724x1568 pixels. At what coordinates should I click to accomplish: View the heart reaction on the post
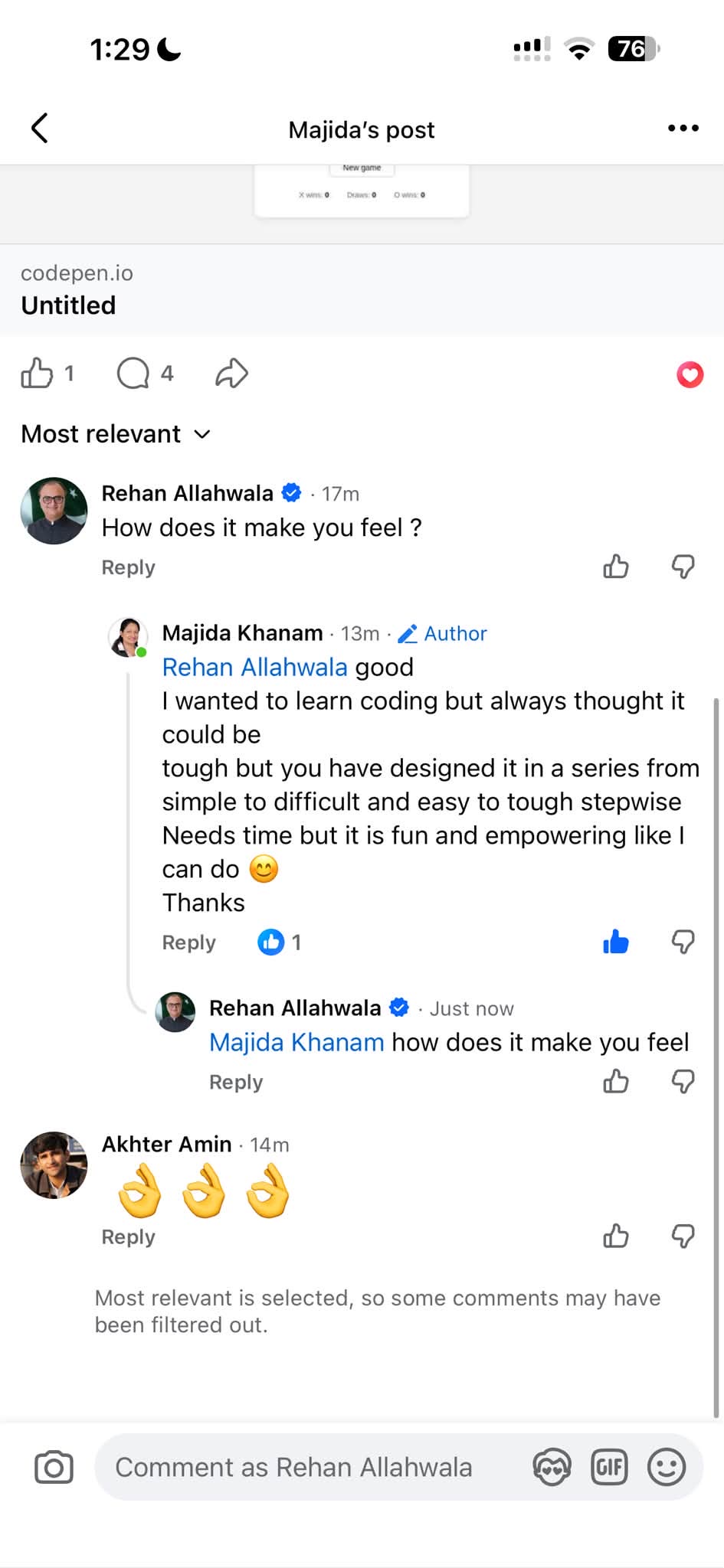(690, 374)
